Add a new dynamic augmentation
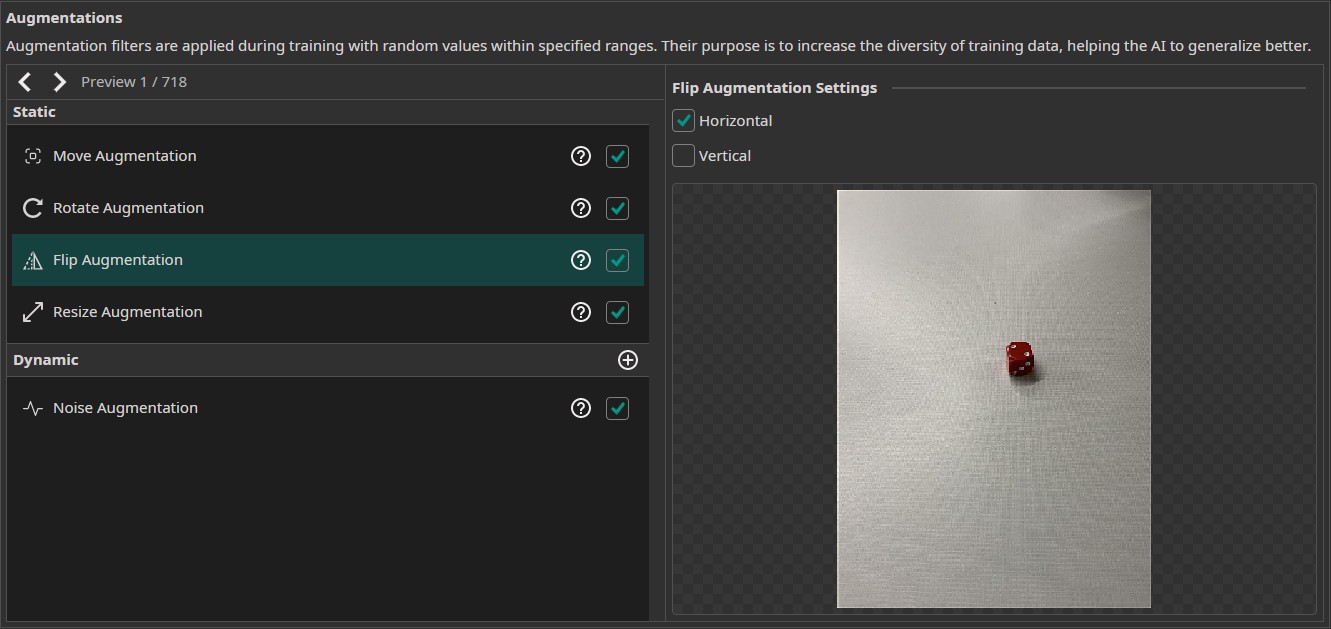 (x=628, y=360)
